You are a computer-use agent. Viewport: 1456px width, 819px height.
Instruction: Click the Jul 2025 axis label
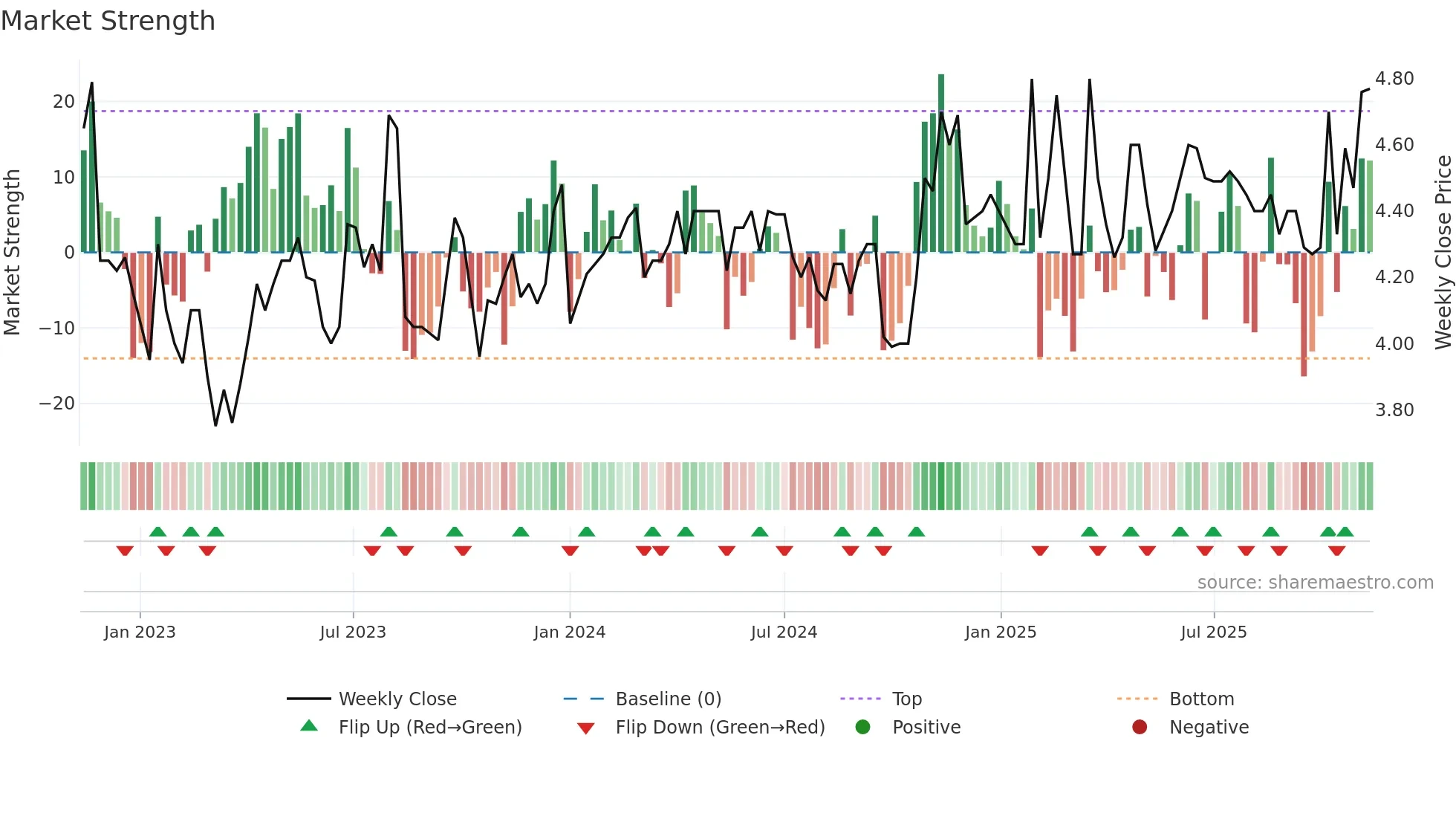coord(1213,632)
